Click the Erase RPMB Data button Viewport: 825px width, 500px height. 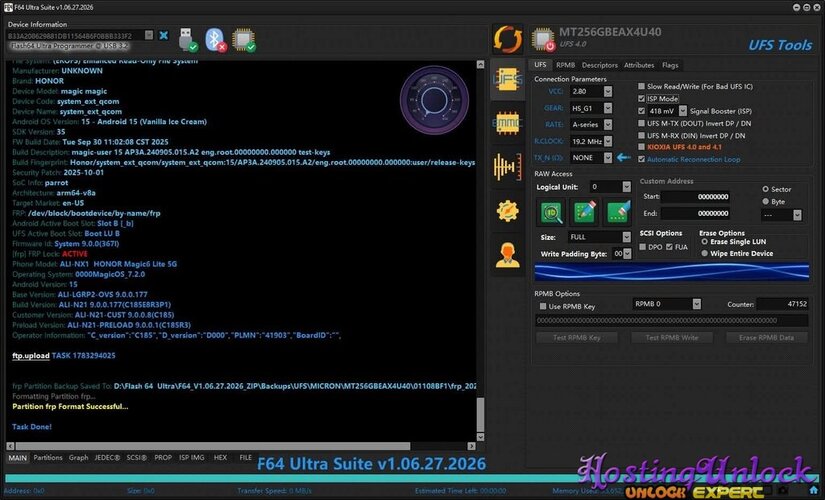[x=767, y=337]
